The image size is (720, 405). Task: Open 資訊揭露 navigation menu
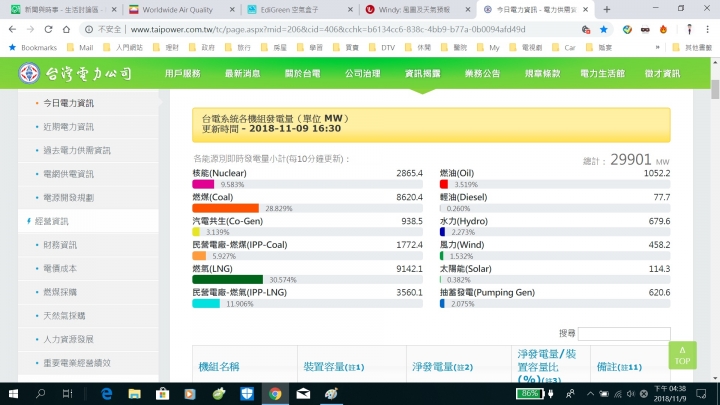coord(422,73)
